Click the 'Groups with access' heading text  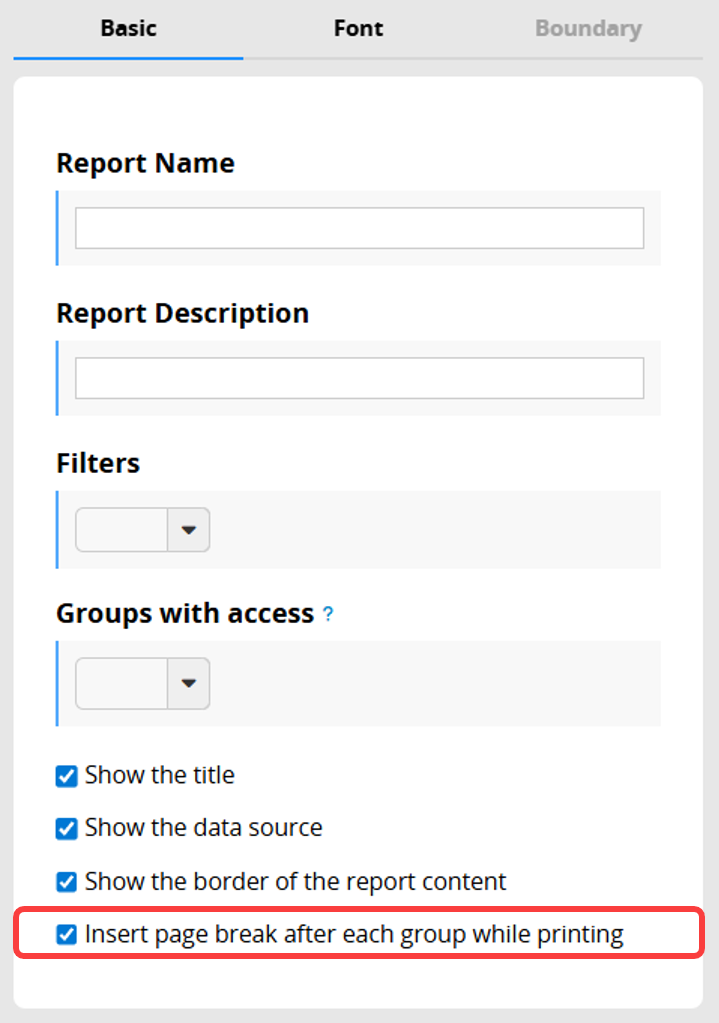185,614
